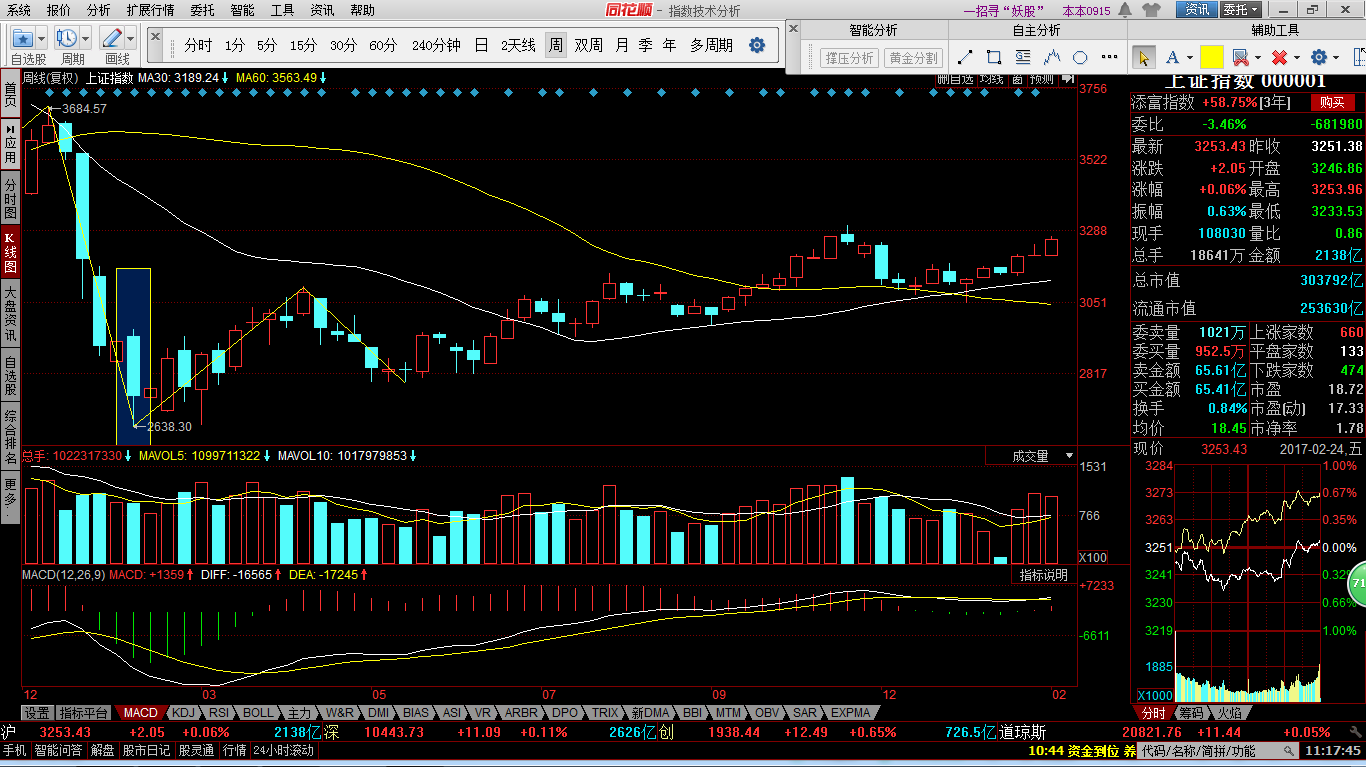The height and width of the screenshot is (767, 1366).
Task: Click the 周期 period clock icon
Action: click(x=68, y=38)
